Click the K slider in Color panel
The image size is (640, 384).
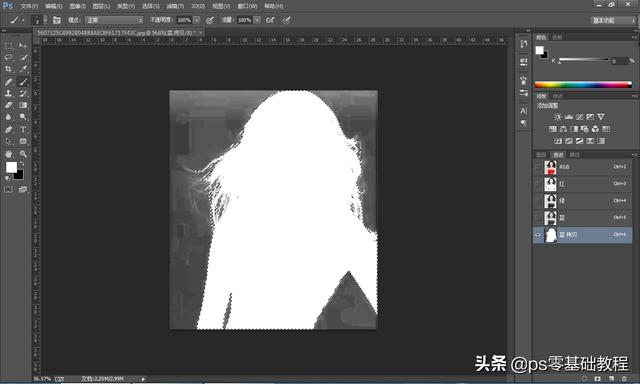point(583,60)
